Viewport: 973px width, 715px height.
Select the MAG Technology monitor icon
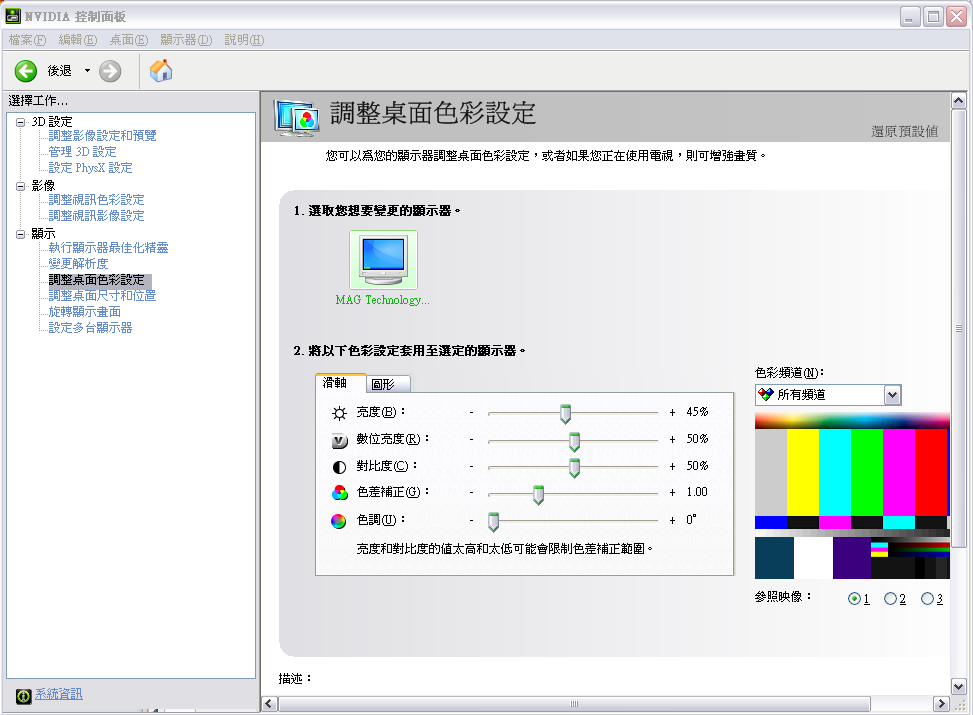coord(383,259)
